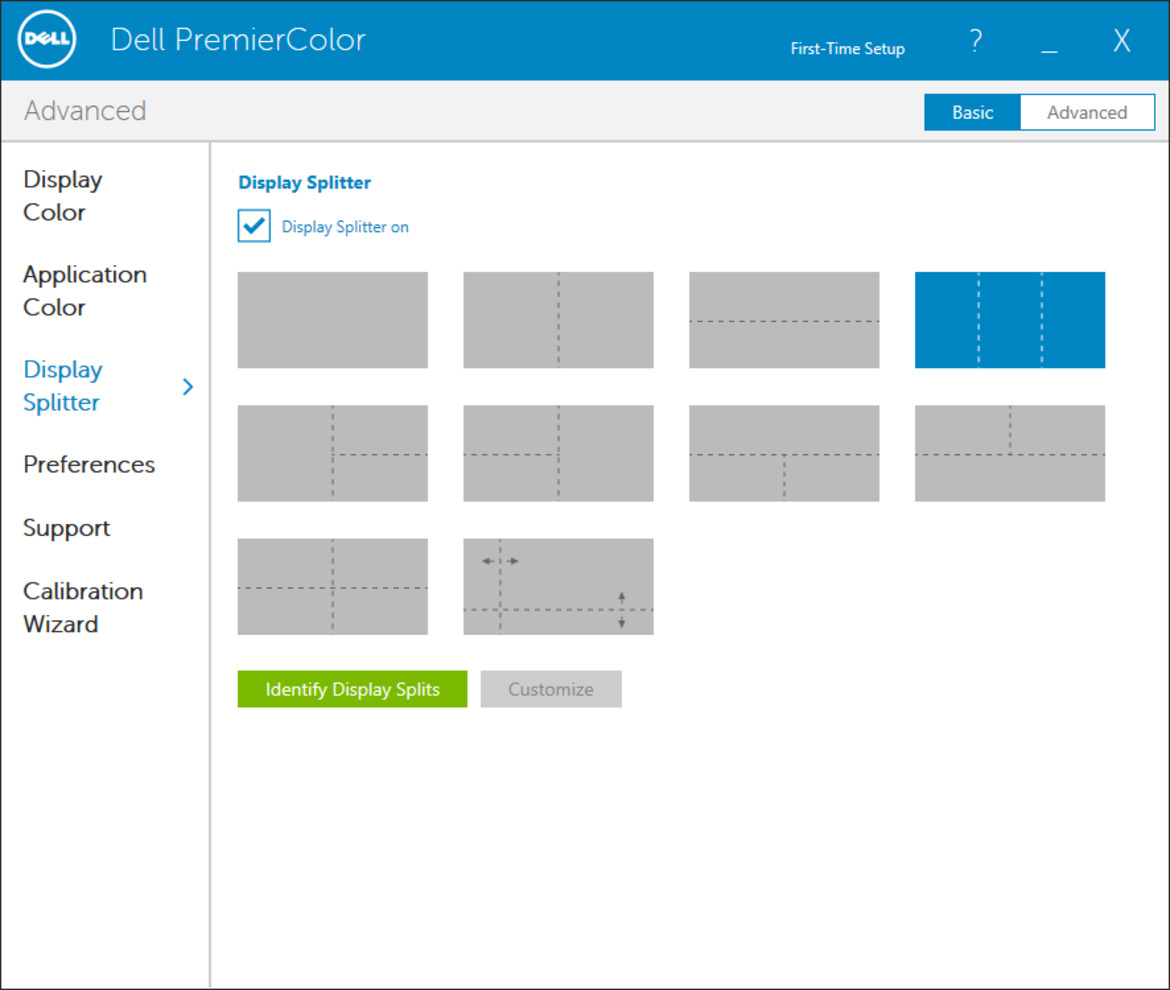
Task: Select the two-row horizontal split layout
Action: tap(784, 320)
